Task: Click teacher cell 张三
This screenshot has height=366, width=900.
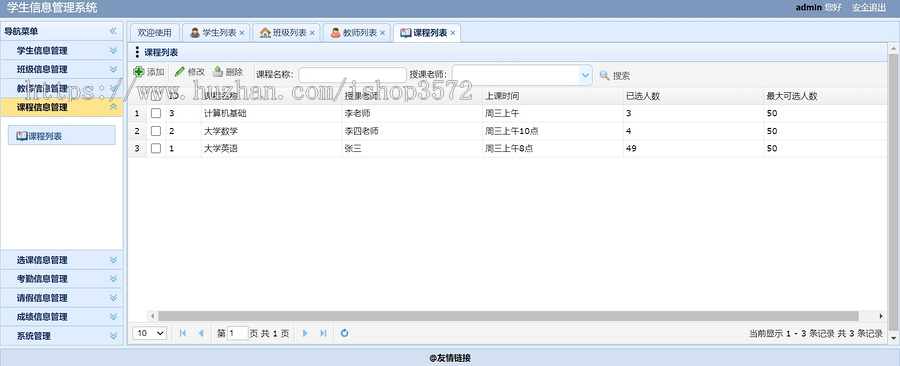Action: point(352,149)
